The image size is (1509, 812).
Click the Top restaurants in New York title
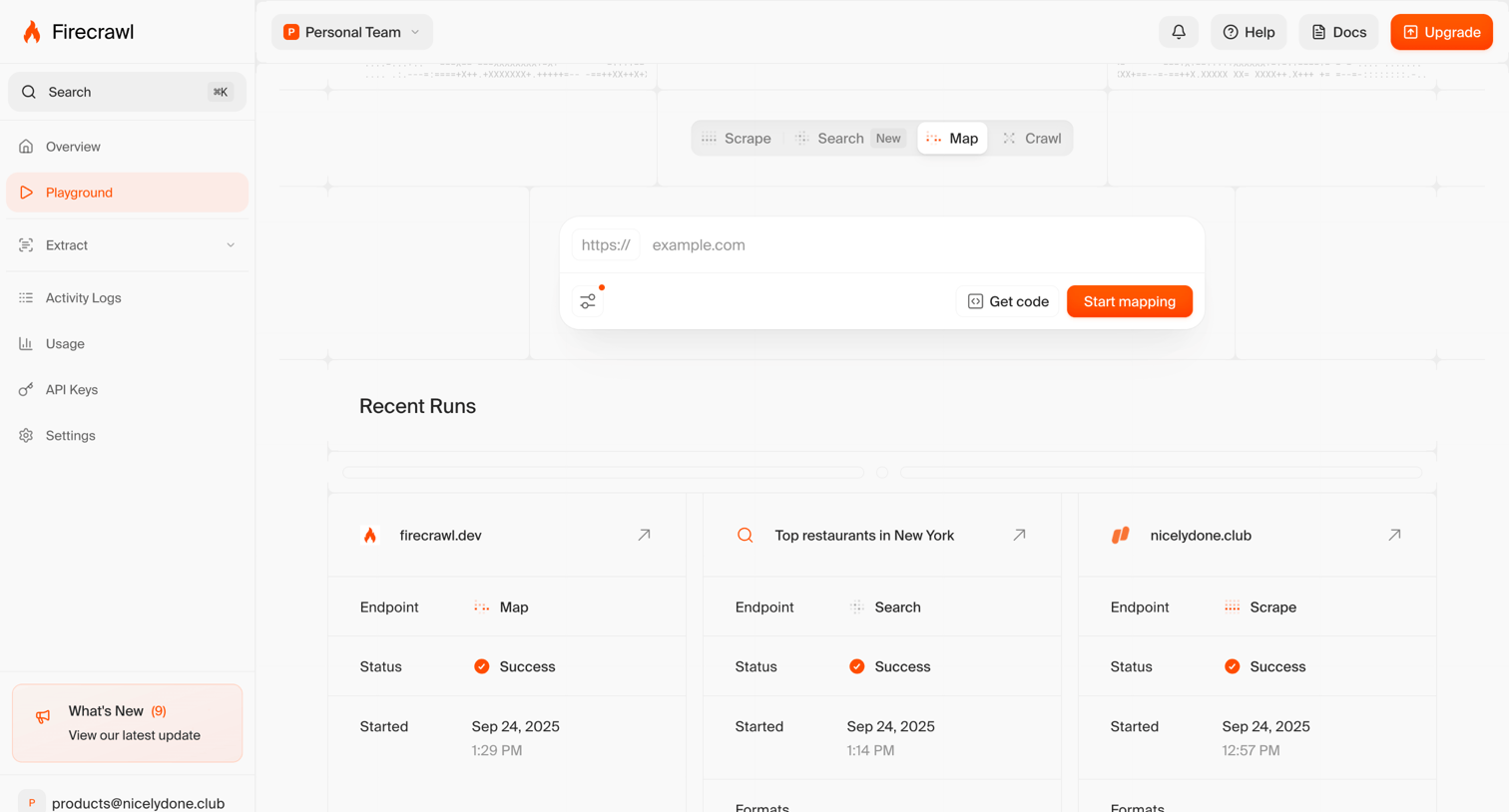pos(864,536)
